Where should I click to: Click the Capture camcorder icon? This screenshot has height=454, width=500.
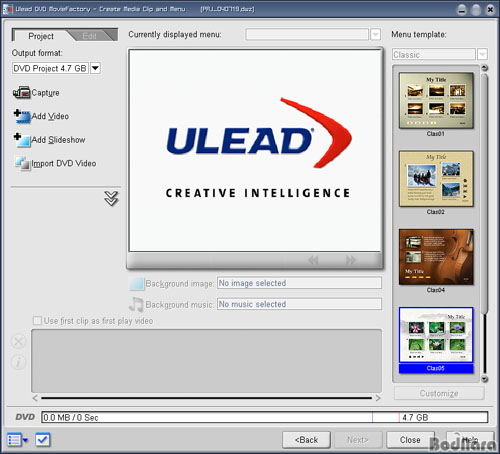pyautogui.click(x=22, y=92)
